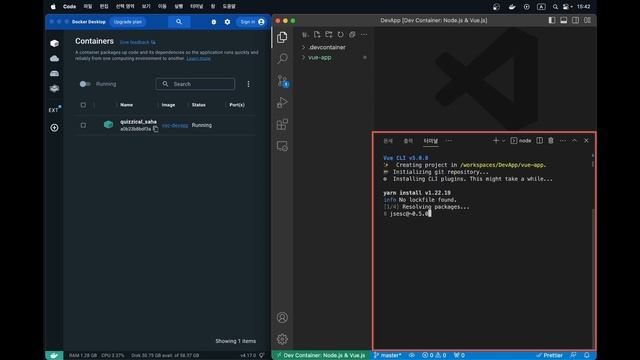Click Give feedback link
Screen dimensions: 640x360
[x=137, y=42]
